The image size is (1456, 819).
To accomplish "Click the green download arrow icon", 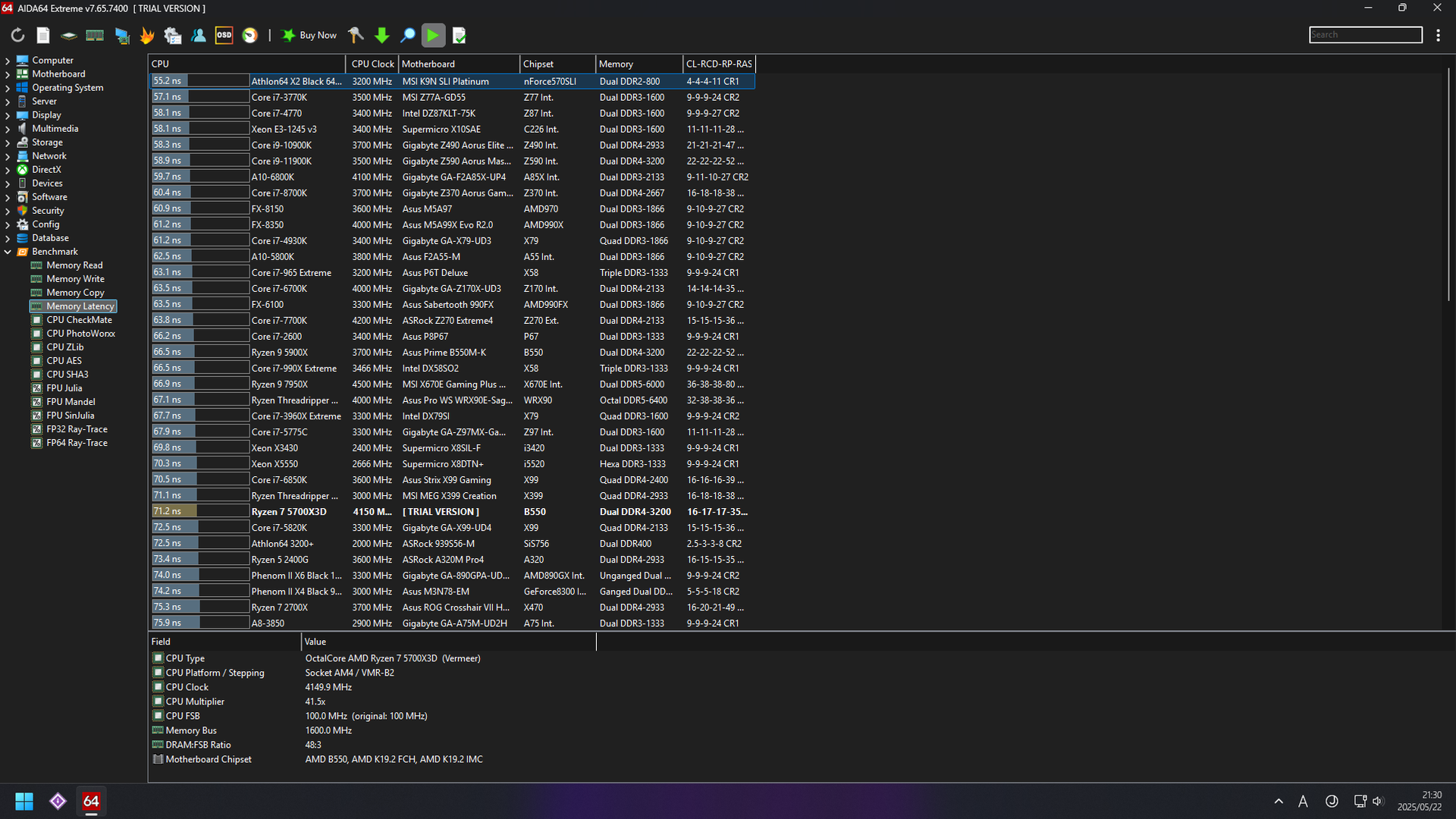I will tap(382, 35).
